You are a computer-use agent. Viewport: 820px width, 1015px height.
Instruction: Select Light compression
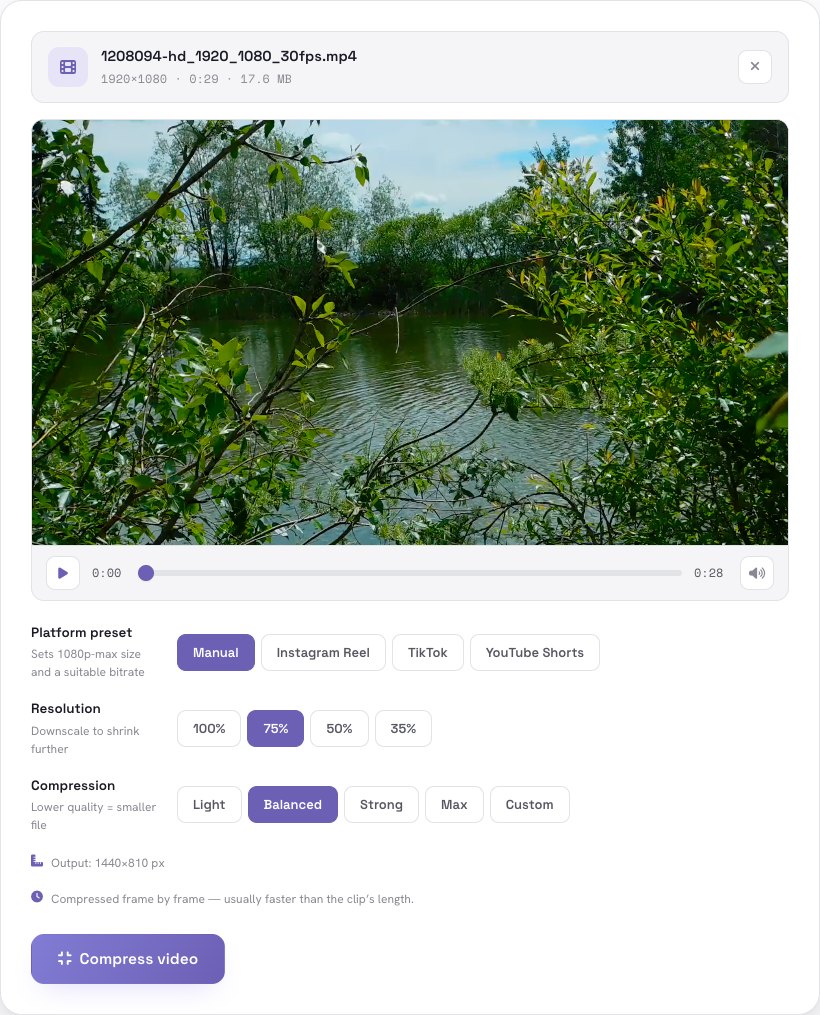[209, 805]
